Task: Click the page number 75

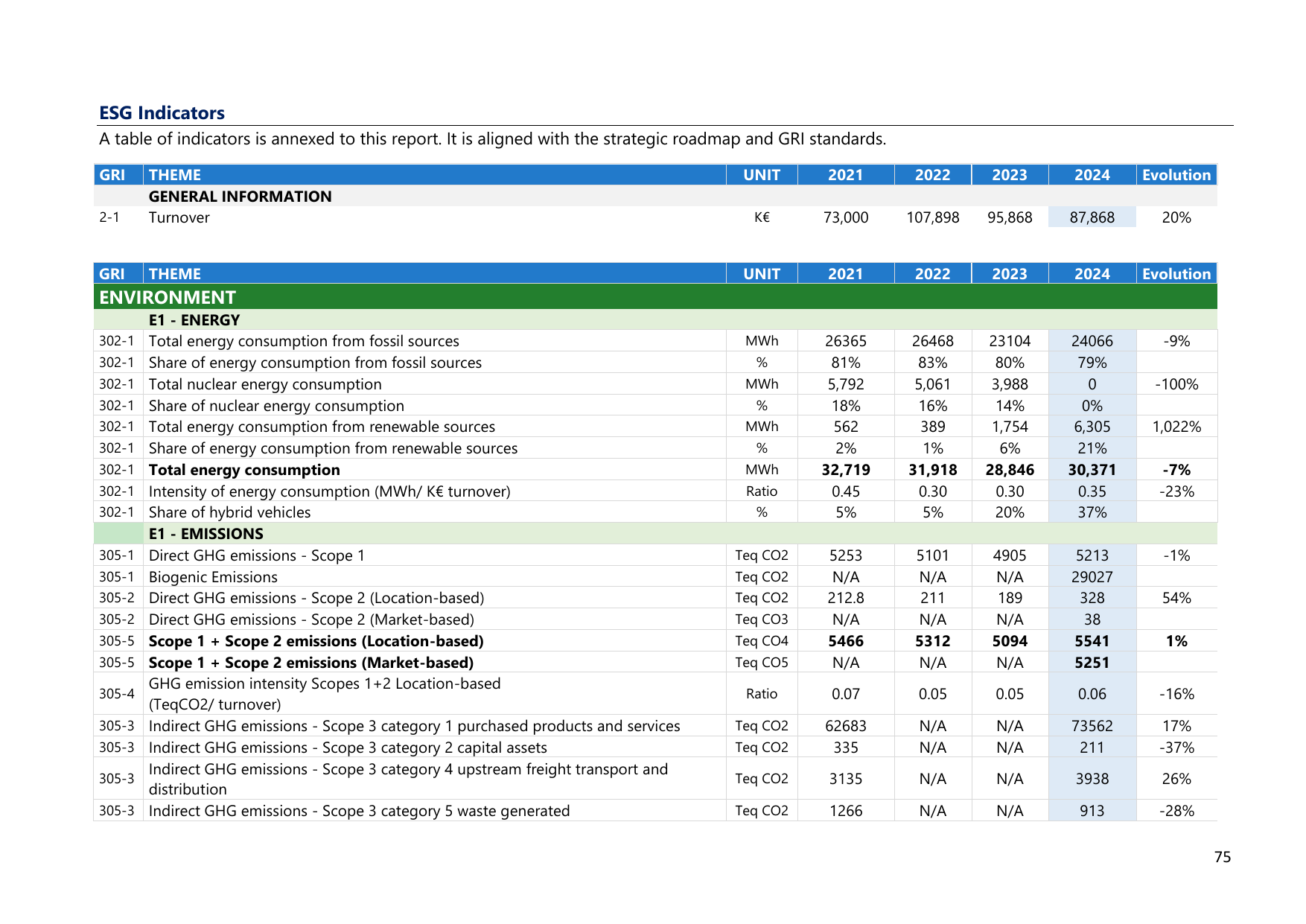Action: point(1222,857)
